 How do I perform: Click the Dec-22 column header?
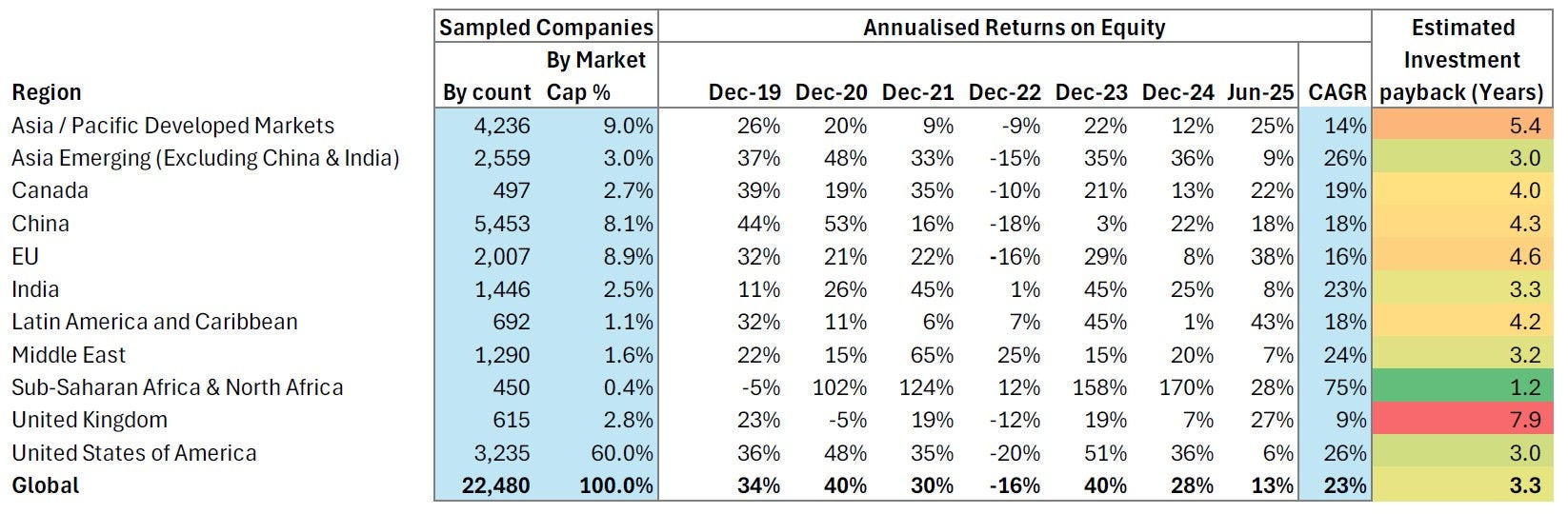(1004, 92)
